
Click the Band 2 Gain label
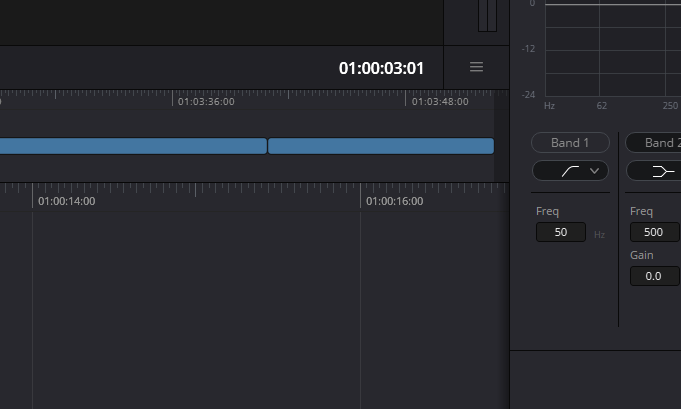tap(641, 255)
